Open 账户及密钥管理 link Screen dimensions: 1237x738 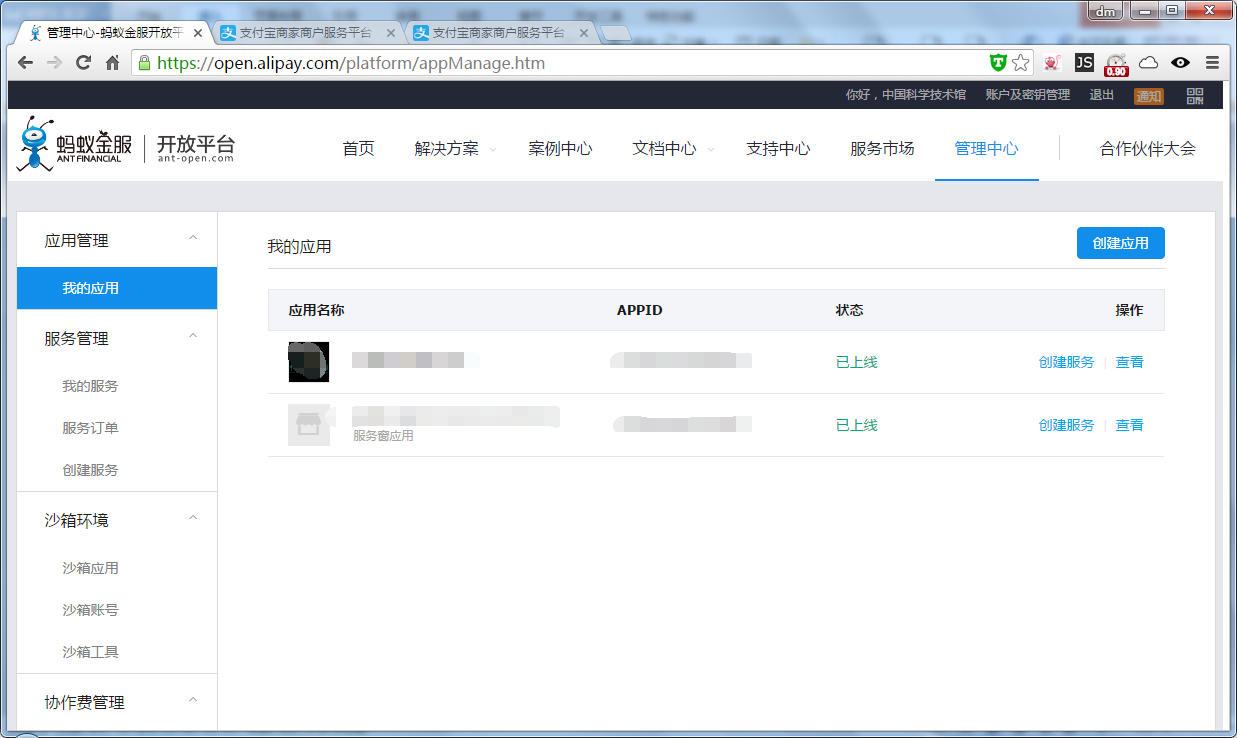[x=1027, y=95]
